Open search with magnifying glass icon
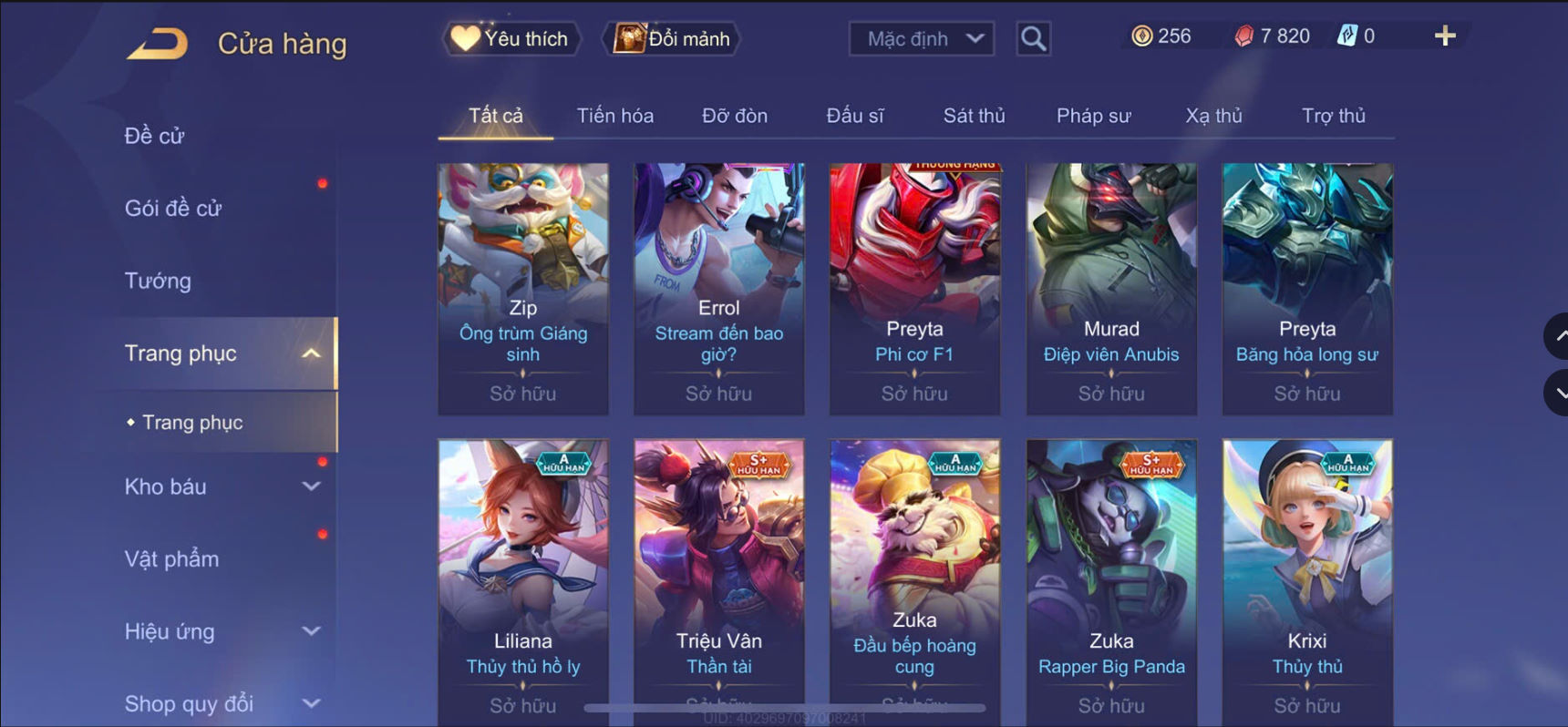This screenshot has width=1568, height=727. pos(1033,39)
